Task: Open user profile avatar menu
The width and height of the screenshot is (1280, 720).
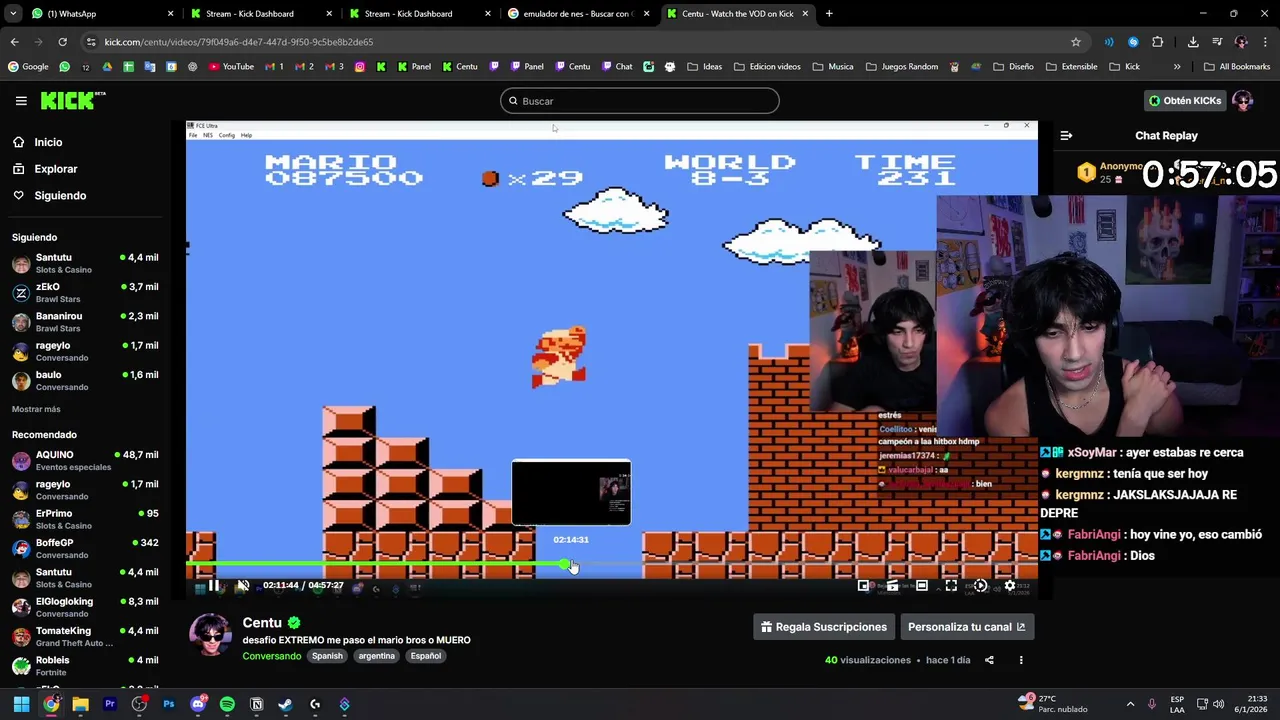Action: click(x=1243, y=101)
